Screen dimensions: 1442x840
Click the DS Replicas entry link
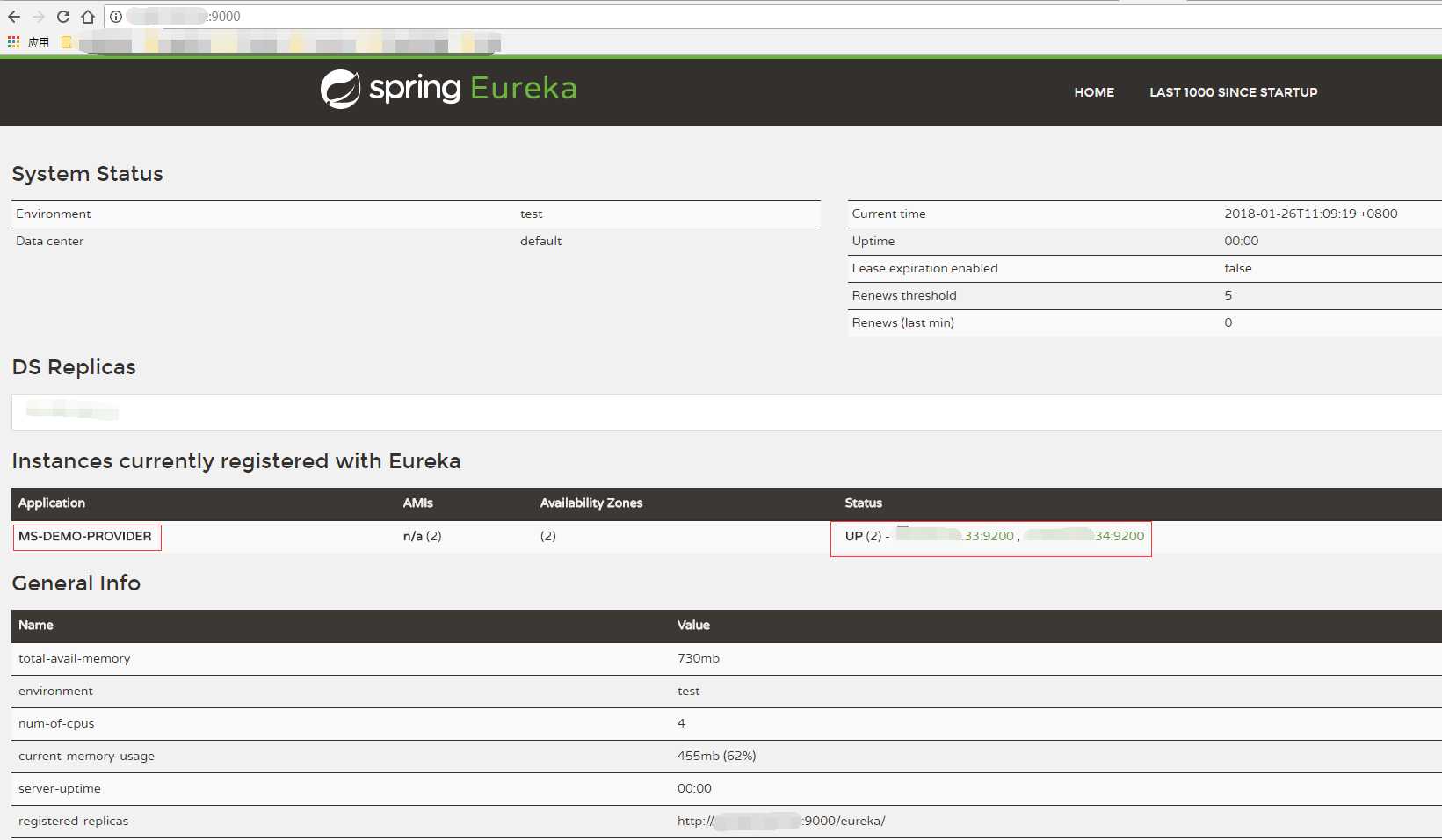pyautogui.click(x=72, y=409)
